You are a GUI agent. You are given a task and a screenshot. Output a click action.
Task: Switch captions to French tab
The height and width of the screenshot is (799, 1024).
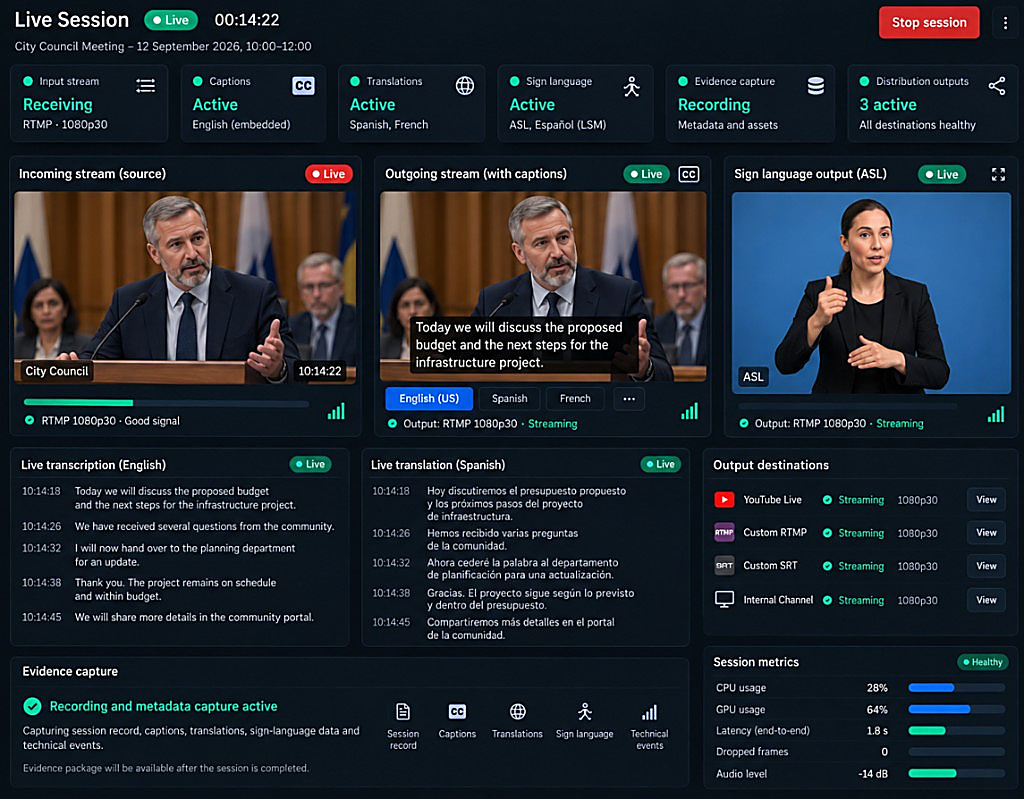coord(575,399)
